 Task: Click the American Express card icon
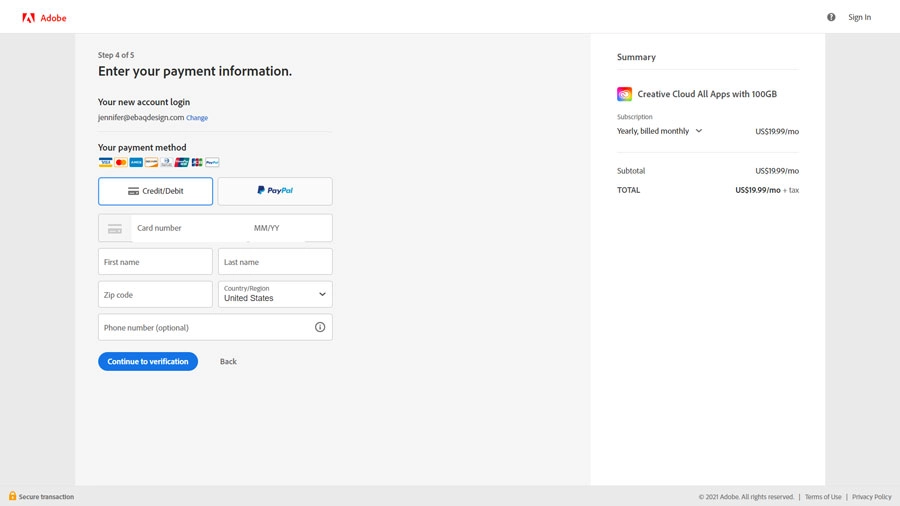pos(136,162)
